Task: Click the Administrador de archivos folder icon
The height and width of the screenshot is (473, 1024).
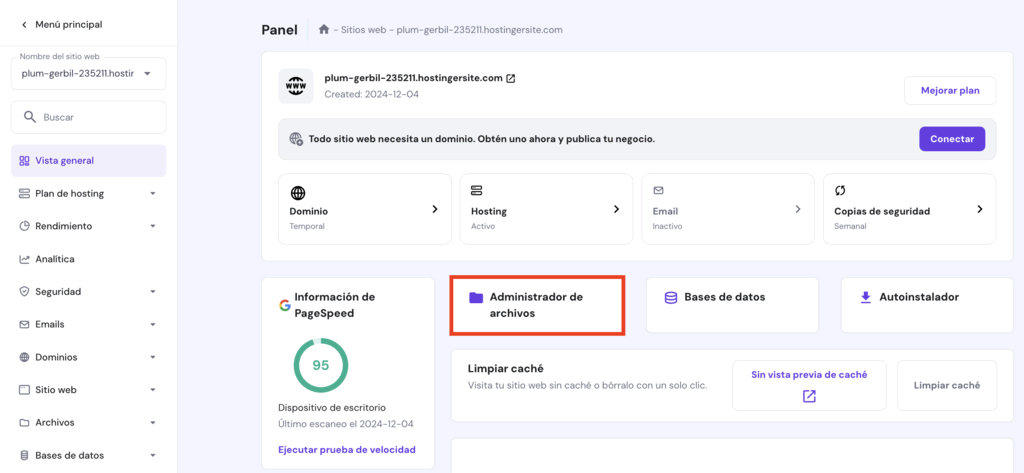Action: tap(476, 297)
